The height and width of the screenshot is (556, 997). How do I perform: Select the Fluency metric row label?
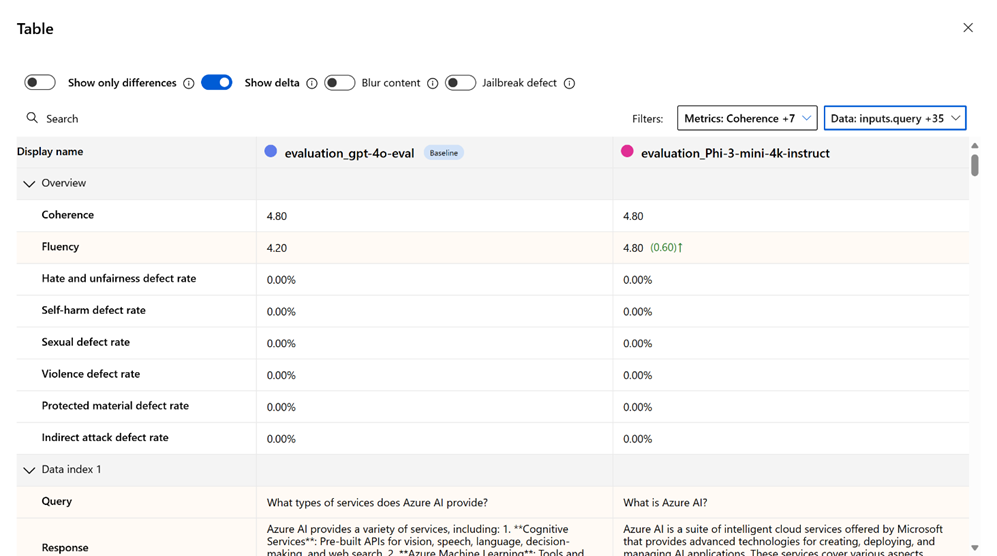pyautogui.click(x=60, y=247)
